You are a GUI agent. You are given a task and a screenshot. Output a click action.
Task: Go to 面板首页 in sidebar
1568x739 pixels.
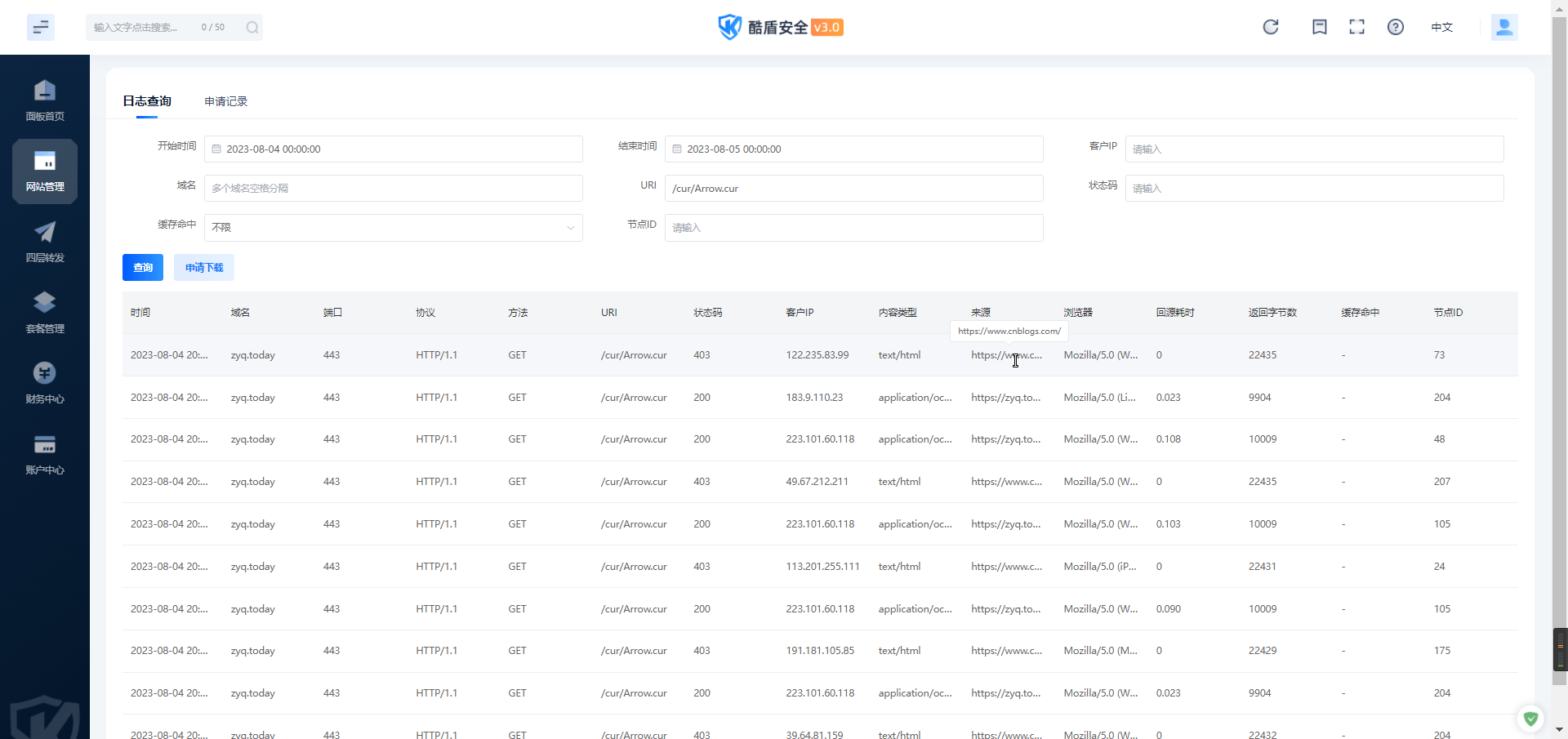click(45, 100)
